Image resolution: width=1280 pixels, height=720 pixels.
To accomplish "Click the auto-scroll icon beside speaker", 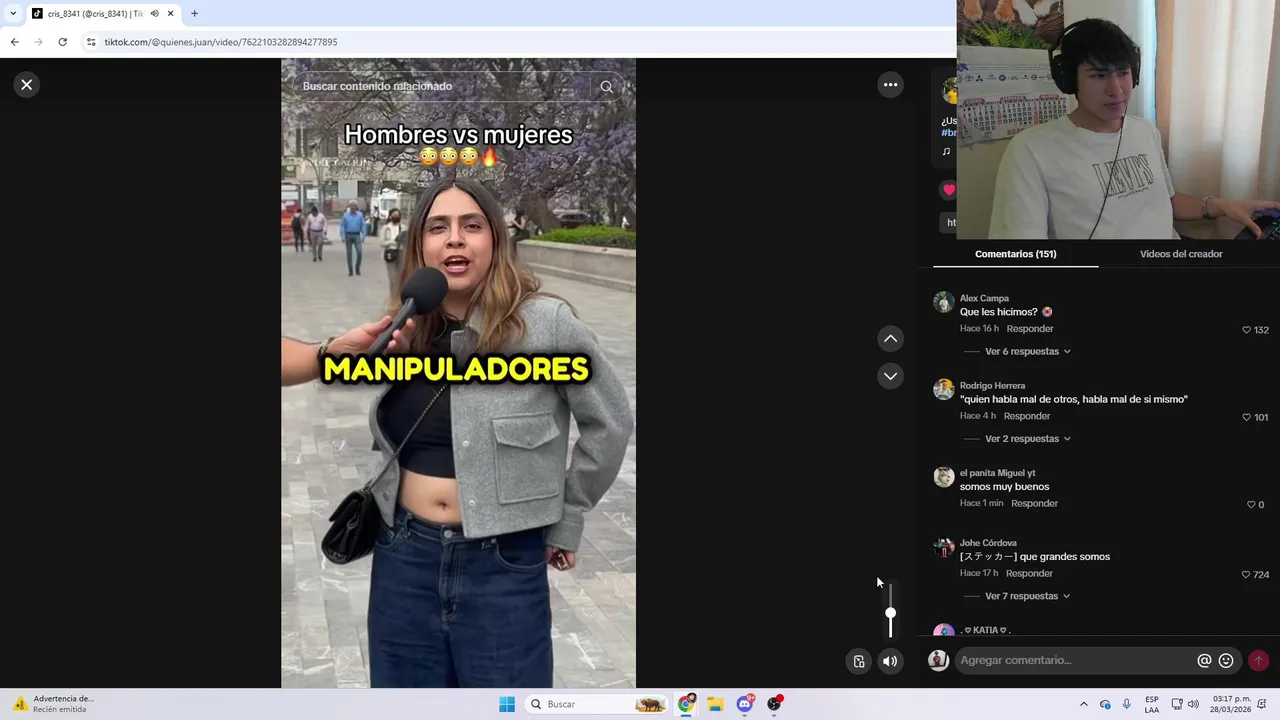I will pos(859,661).
